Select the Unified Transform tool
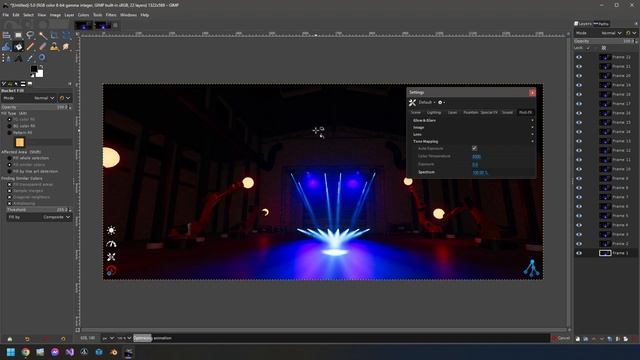This screenshot has height=360, width=640. pos(66,36)
